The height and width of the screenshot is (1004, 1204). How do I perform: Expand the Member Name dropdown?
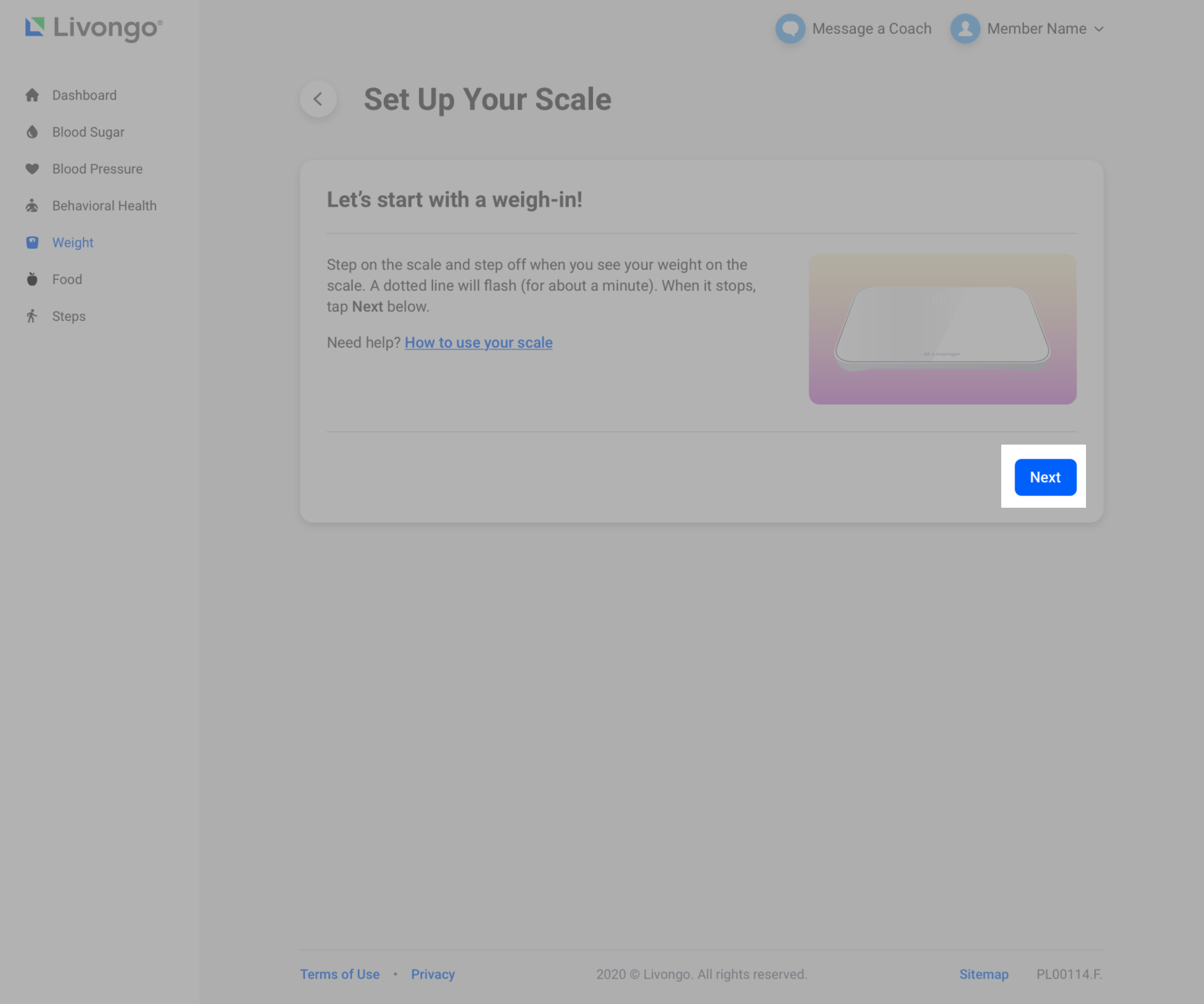click(x=1099, y=29)
